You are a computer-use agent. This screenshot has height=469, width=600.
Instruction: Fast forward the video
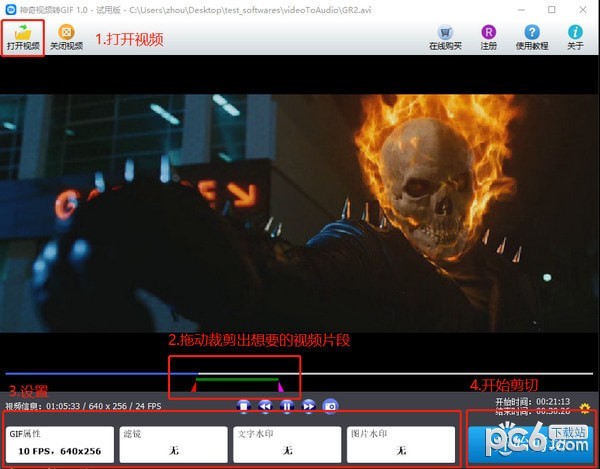(x=309, y=406)
